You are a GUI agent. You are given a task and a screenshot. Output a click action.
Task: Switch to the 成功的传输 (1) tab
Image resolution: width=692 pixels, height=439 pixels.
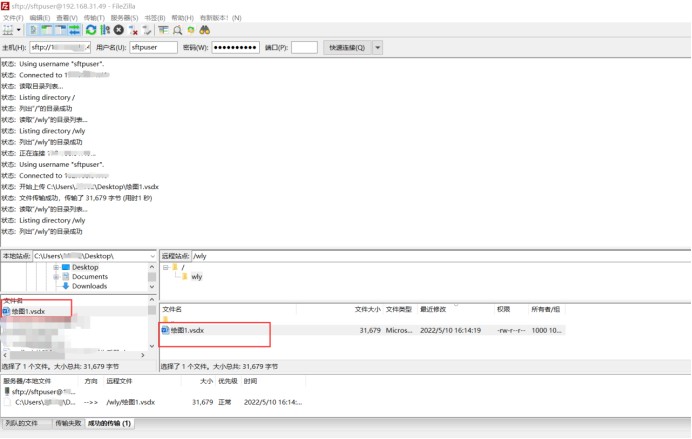tap(109, 424)
